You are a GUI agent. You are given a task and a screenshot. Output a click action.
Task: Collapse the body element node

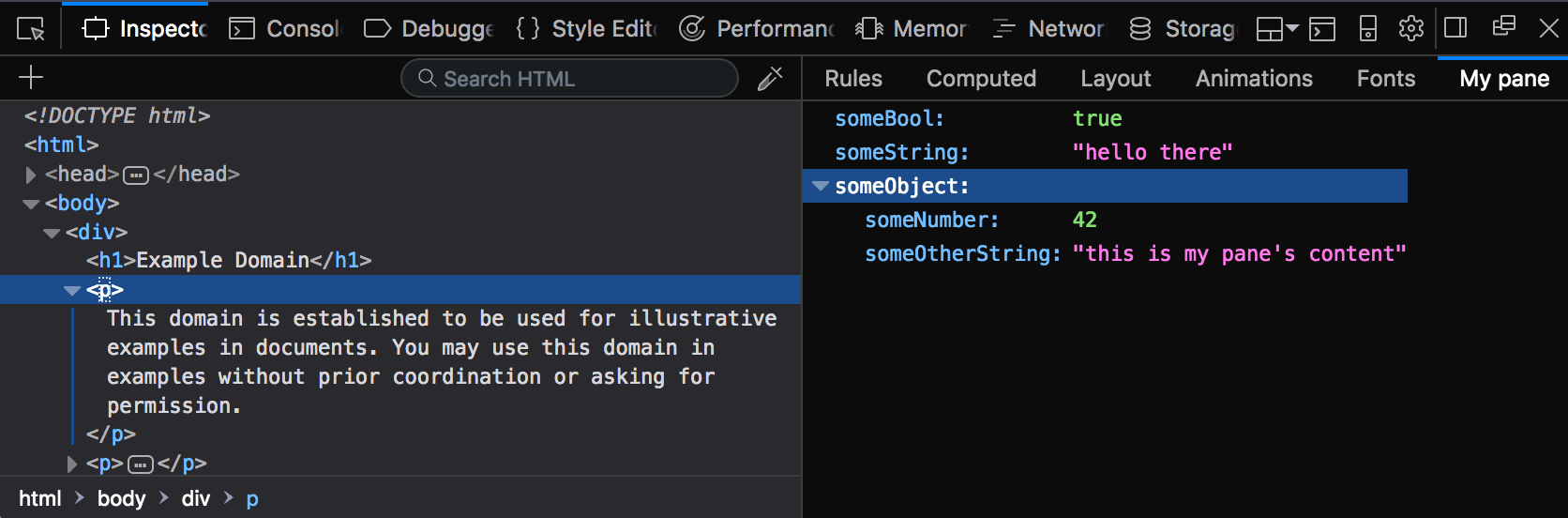click(31, 204)
